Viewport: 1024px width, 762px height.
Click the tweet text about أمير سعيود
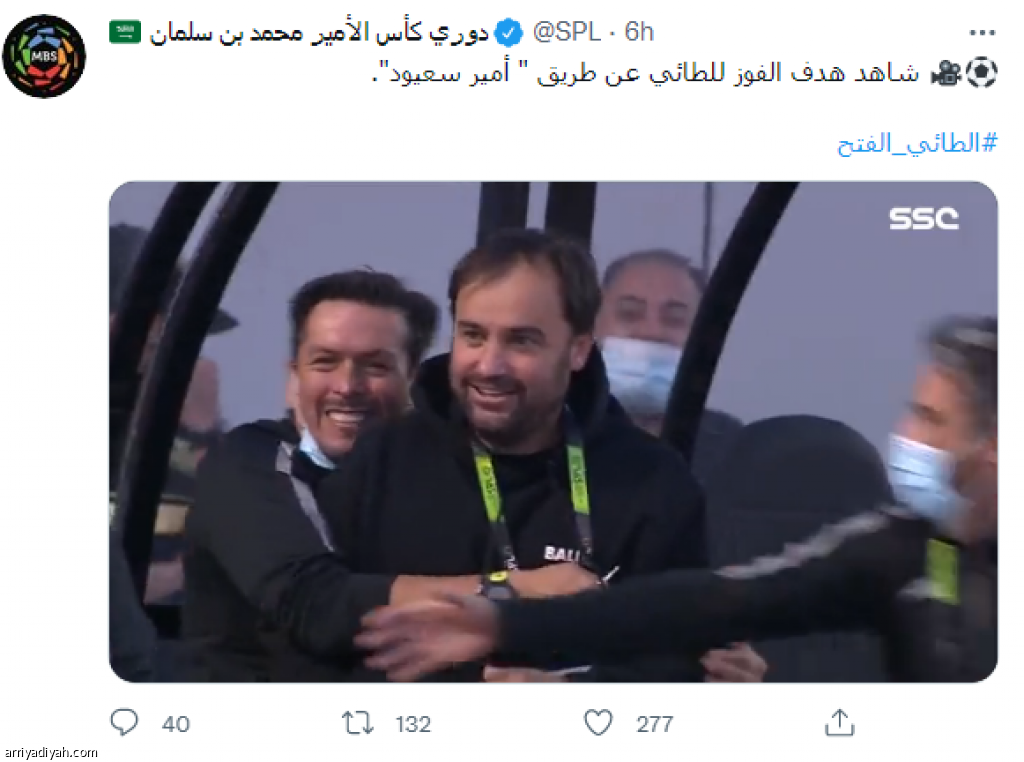[645, 72]
